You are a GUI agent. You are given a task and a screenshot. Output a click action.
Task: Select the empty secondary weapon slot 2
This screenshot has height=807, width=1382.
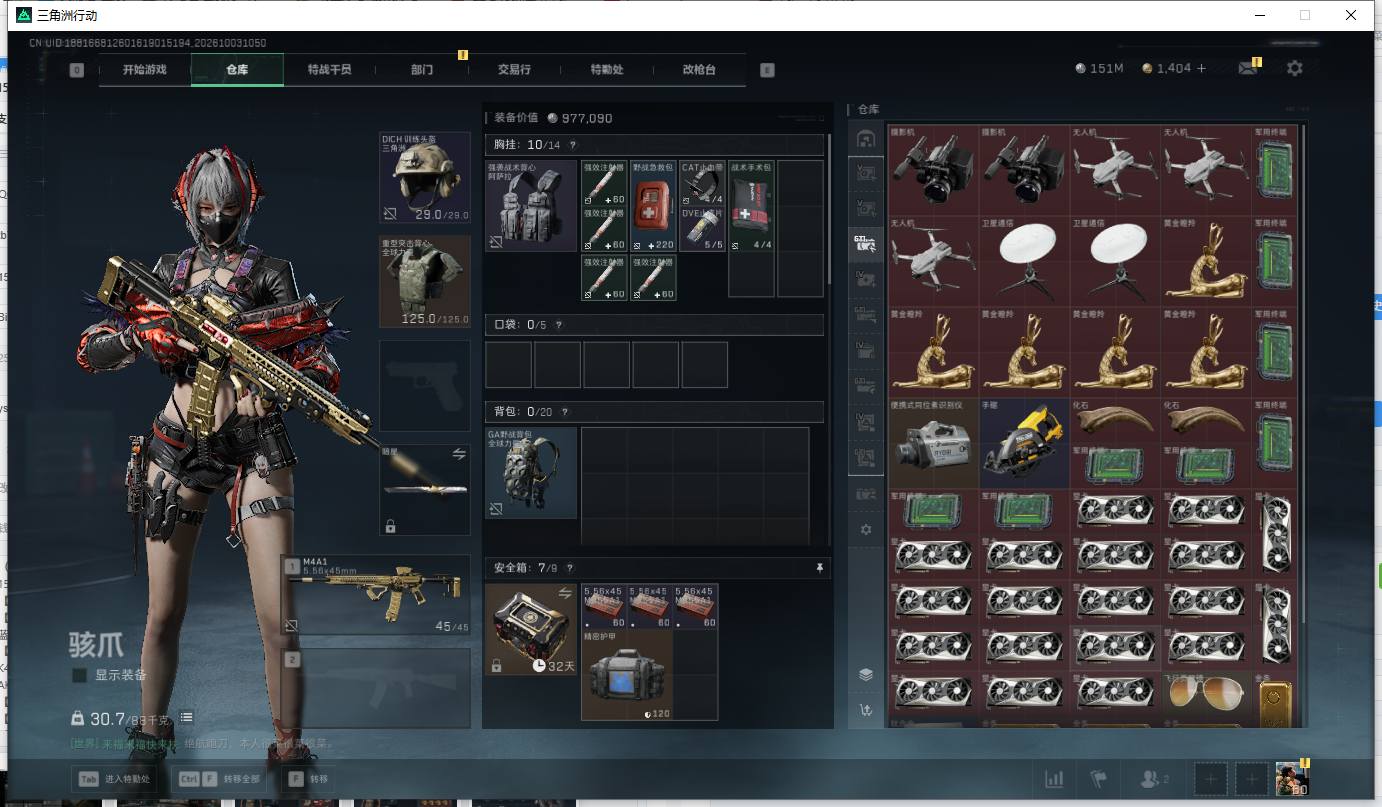[x=377, y=688]
